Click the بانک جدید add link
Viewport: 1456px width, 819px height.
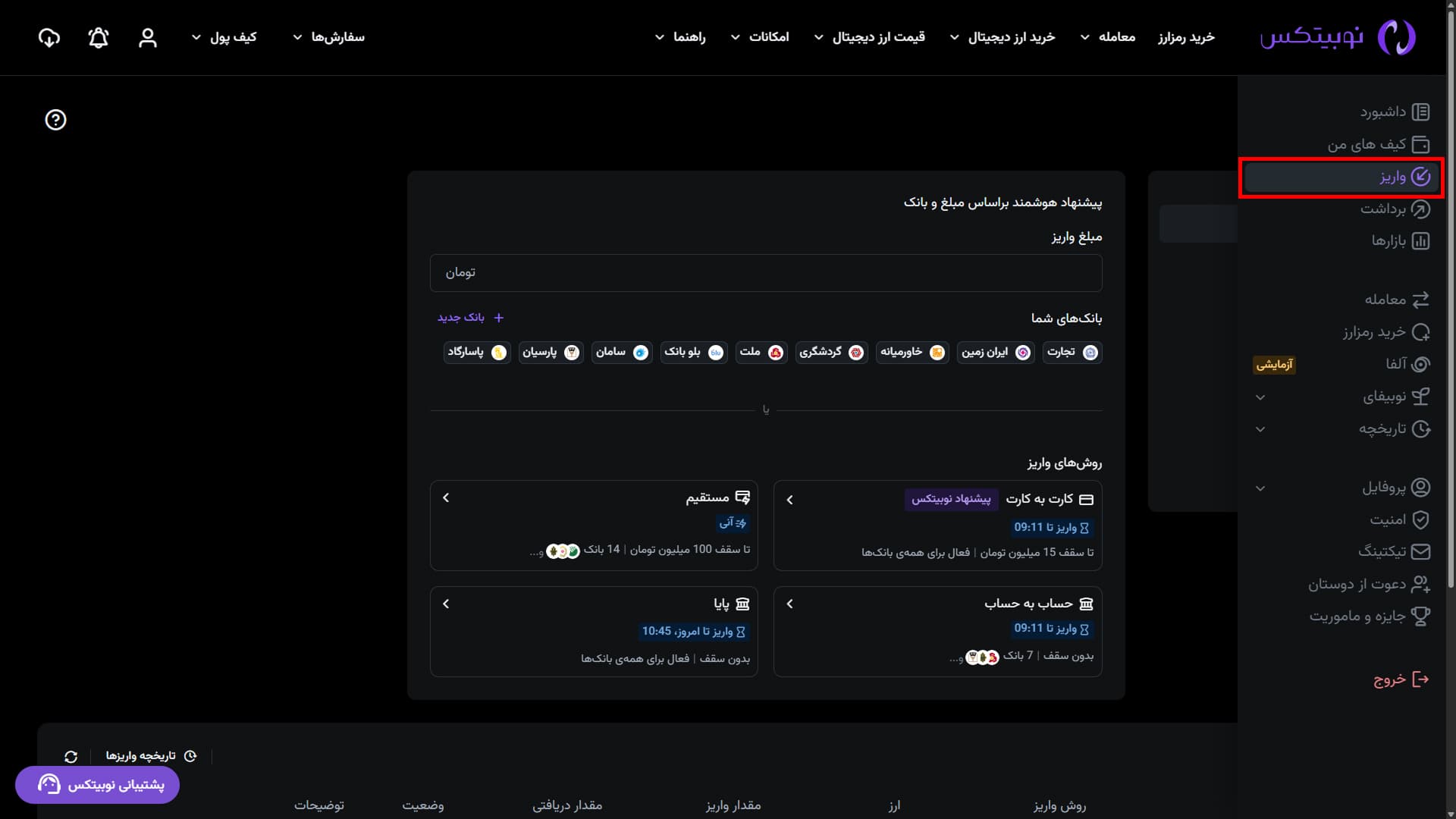pos(470,317)
